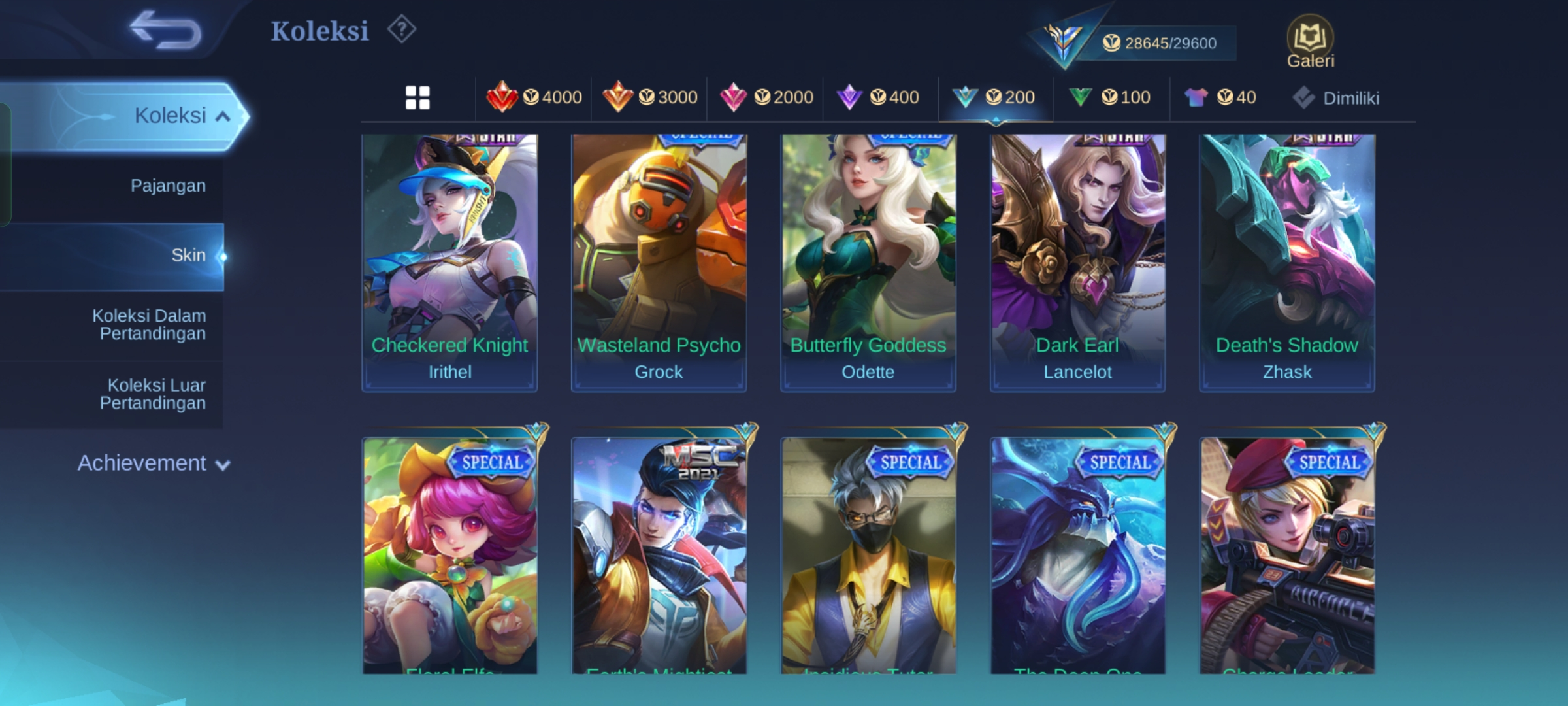This screenshot has height=706, width=1568.
Task: Filter skins by 3000 point tier
Action: pos(649,97)
